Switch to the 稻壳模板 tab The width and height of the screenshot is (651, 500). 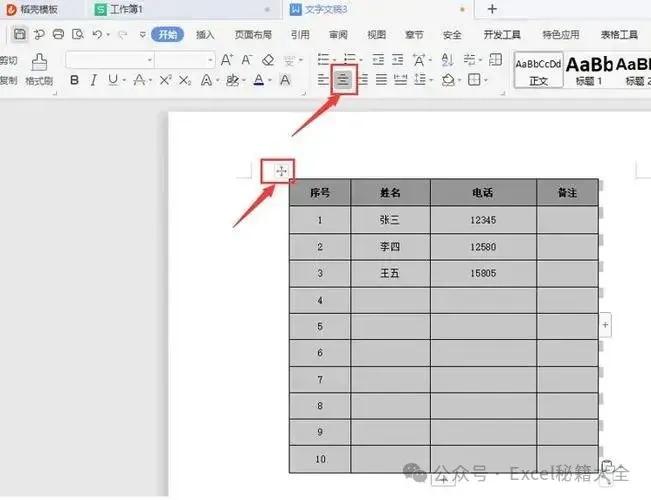click(39, 9)
